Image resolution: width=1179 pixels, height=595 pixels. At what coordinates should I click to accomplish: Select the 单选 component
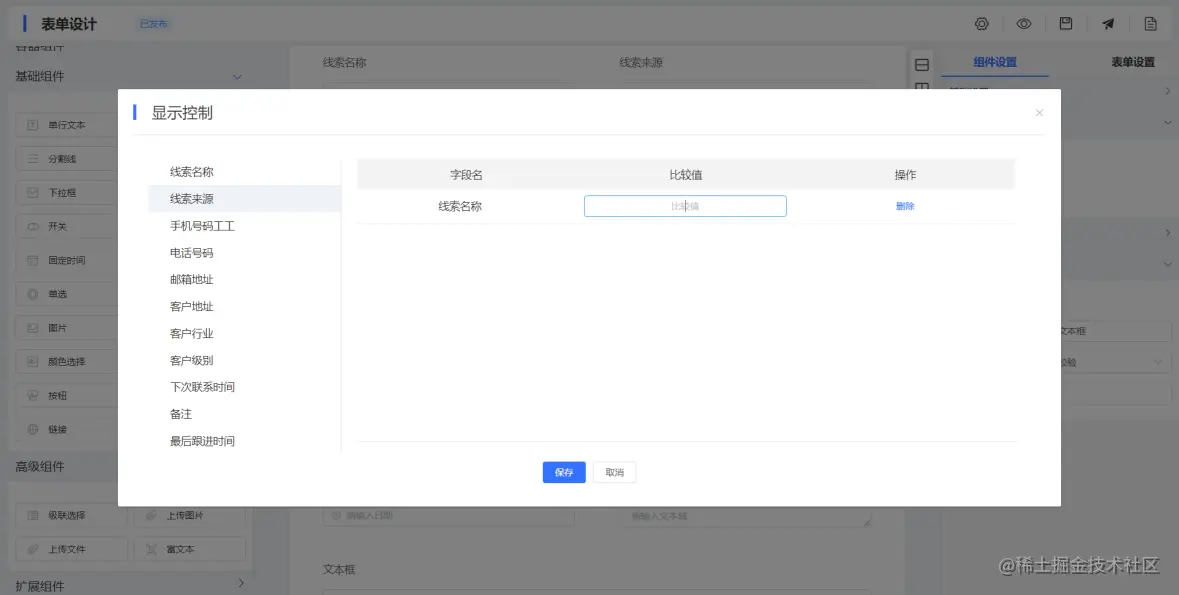click(66, 294)
